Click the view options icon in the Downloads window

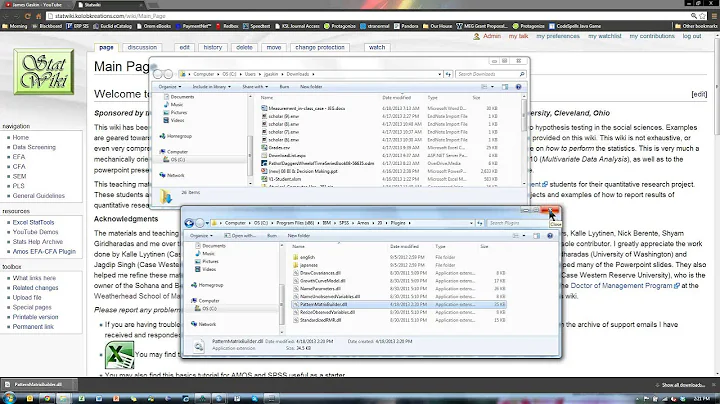click(x=484, y=87)
